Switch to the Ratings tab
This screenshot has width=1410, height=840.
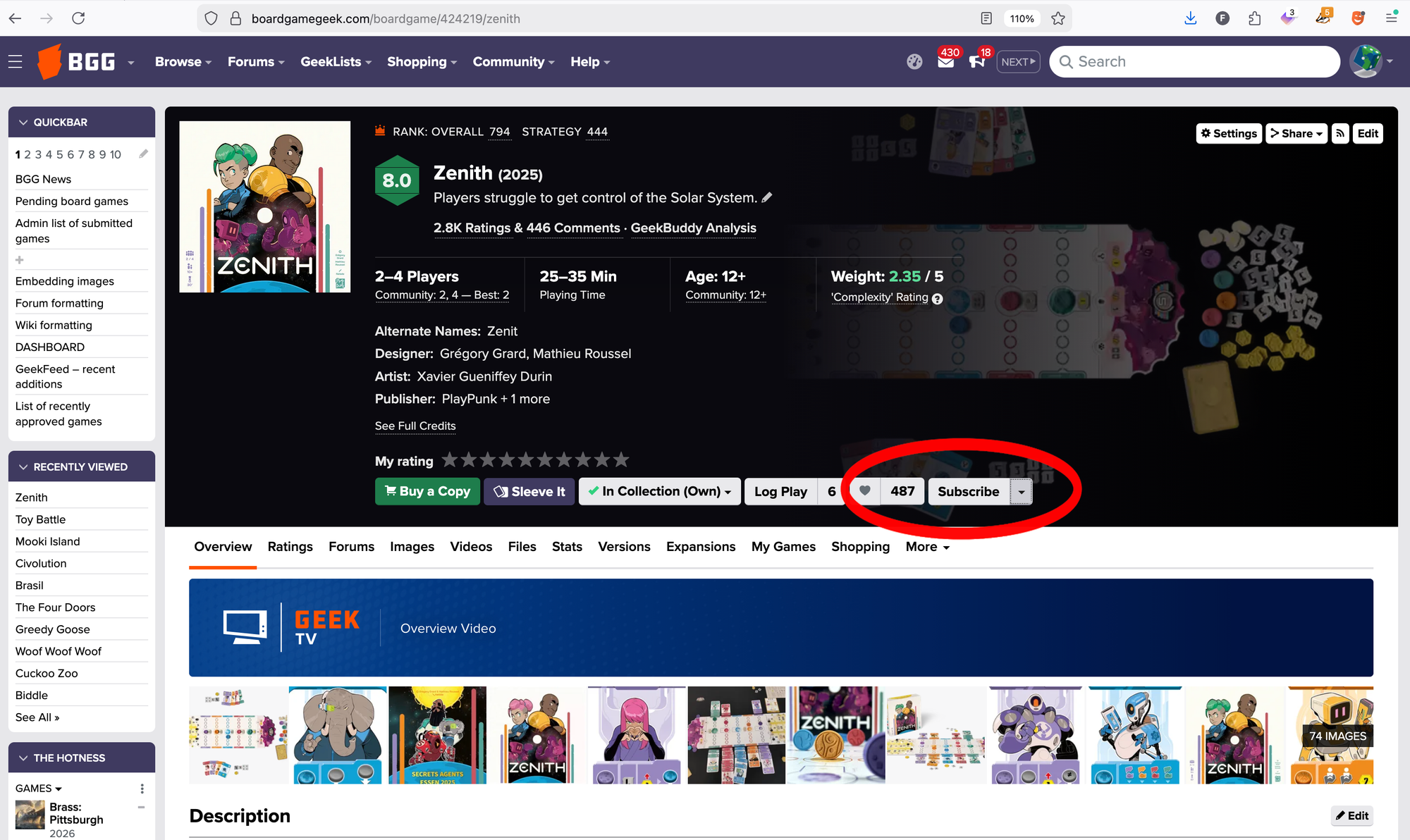pos(290,546)
